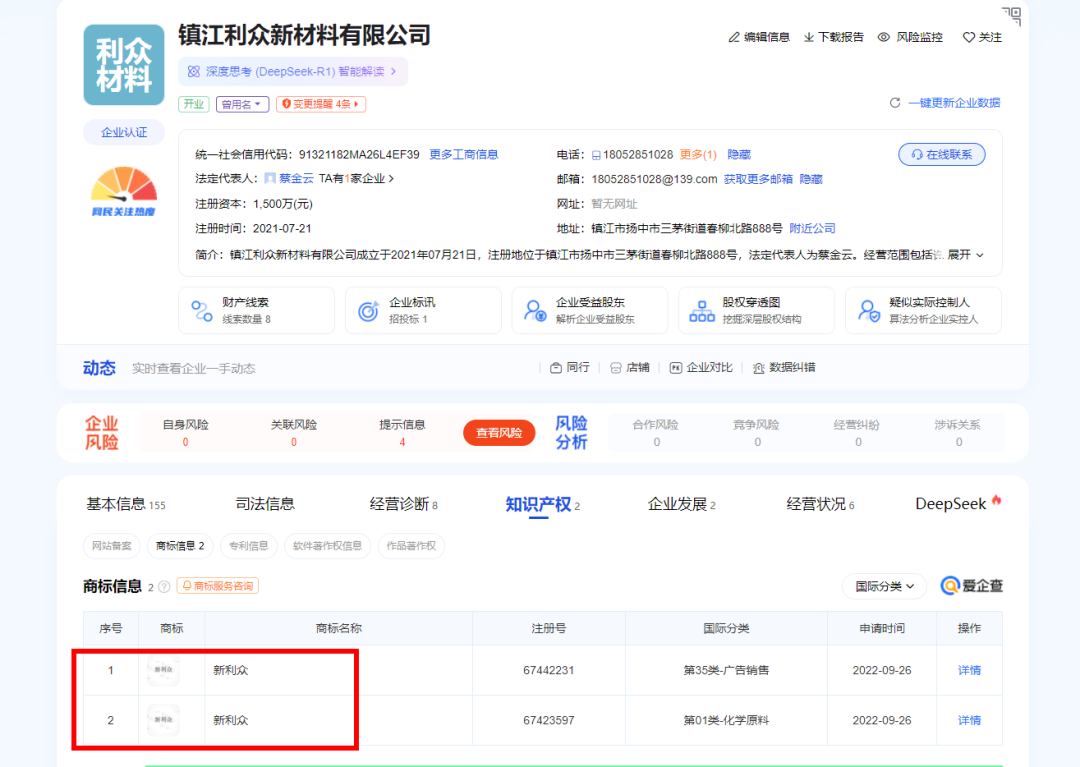This screenshot has width=1080, height=767.
Task: Click the heart icon to follow company
Action: pos(968,37)
